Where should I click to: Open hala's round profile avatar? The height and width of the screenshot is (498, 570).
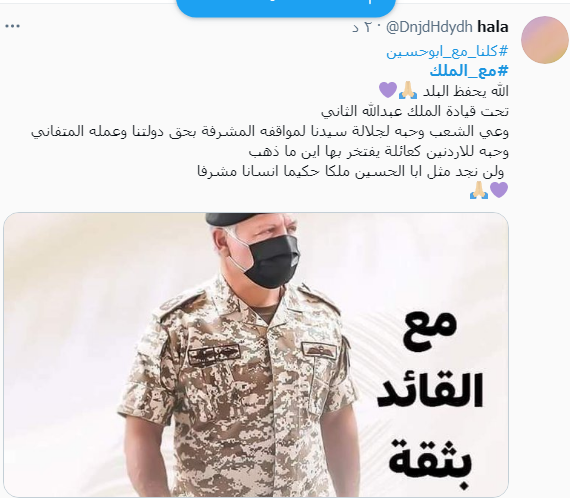point(545,40)
